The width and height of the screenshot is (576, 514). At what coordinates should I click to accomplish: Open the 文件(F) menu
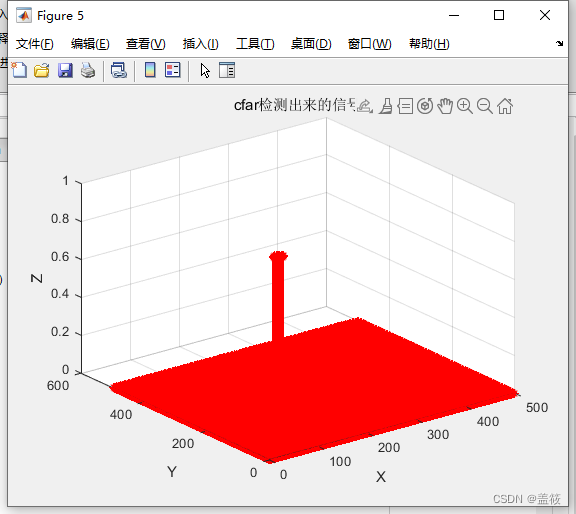click(x=35, y=44)
